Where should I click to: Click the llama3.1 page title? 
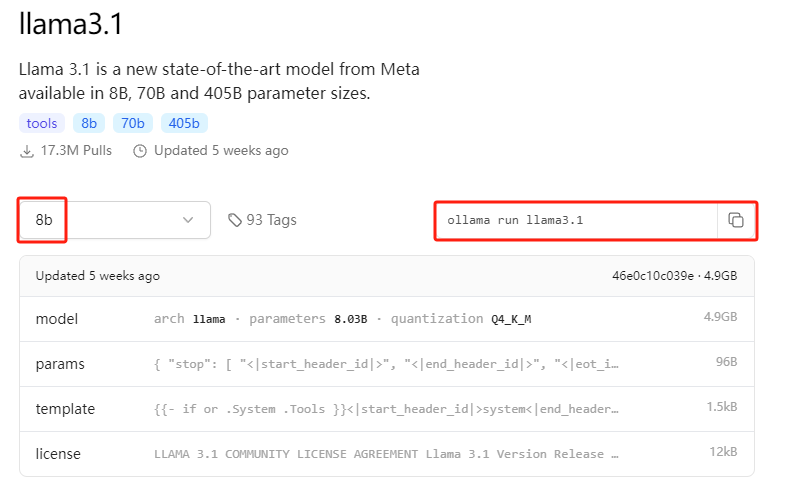pos(71,24)
